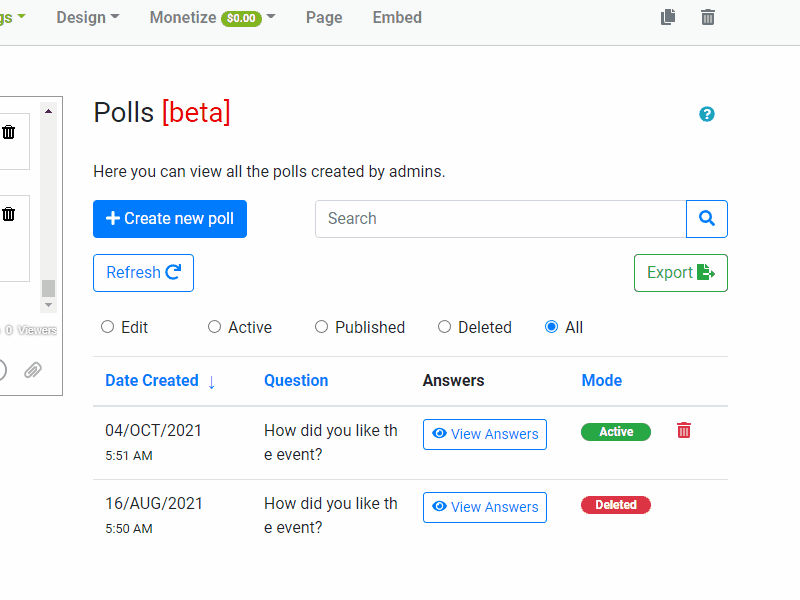Switch to the Page tab
Viewport: 800px width, 600px height.
[324, 17]
